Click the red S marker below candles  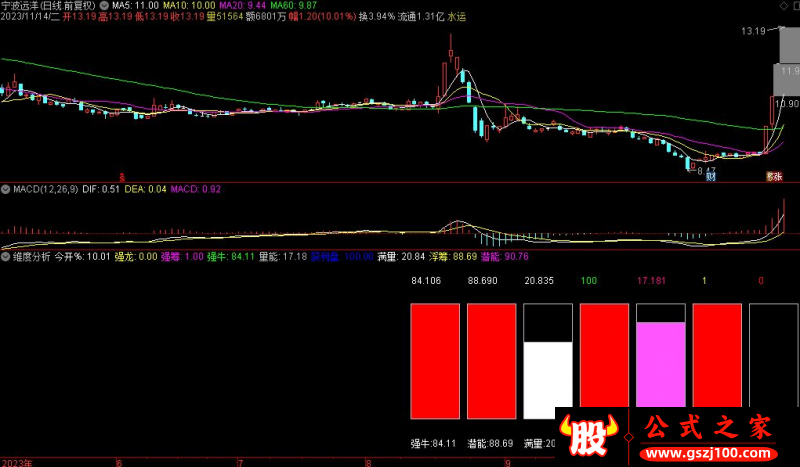pyautogui.click(x=122, y=178)
